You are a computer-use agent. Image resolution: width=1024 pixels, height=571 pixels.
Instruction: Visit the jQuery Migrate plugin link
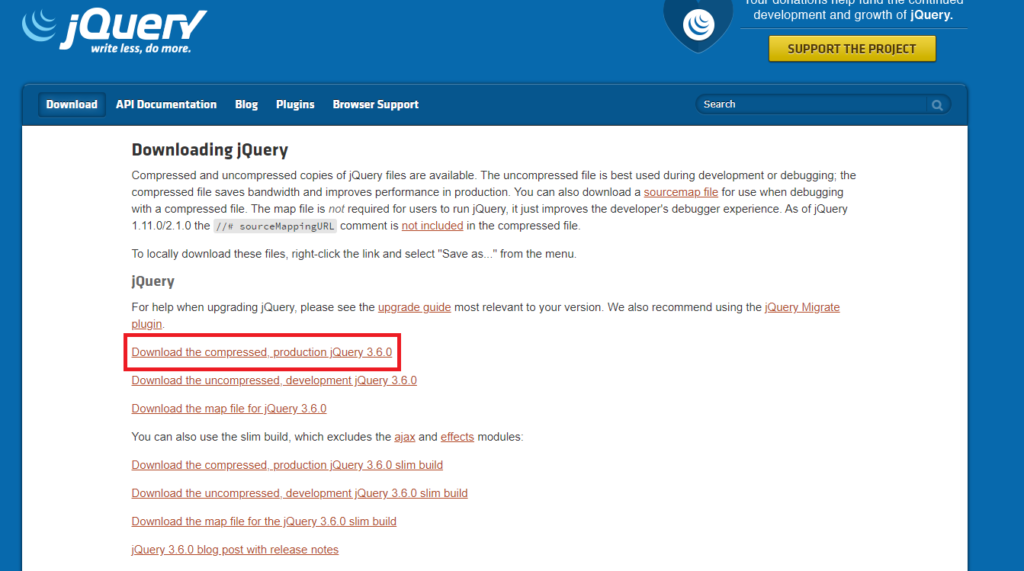pos(802,308)
